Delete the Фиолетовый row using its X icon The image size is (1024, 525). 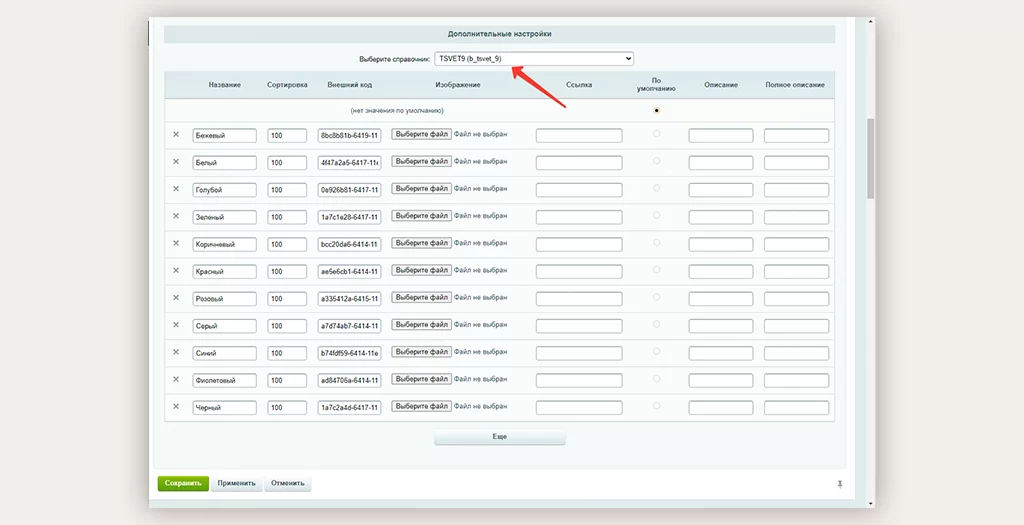tap(176, 379)
